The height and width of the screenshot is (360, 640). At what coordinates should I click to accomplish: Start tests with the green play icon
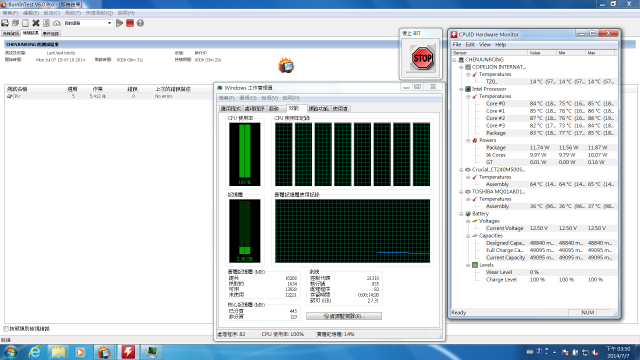(120, 23)
